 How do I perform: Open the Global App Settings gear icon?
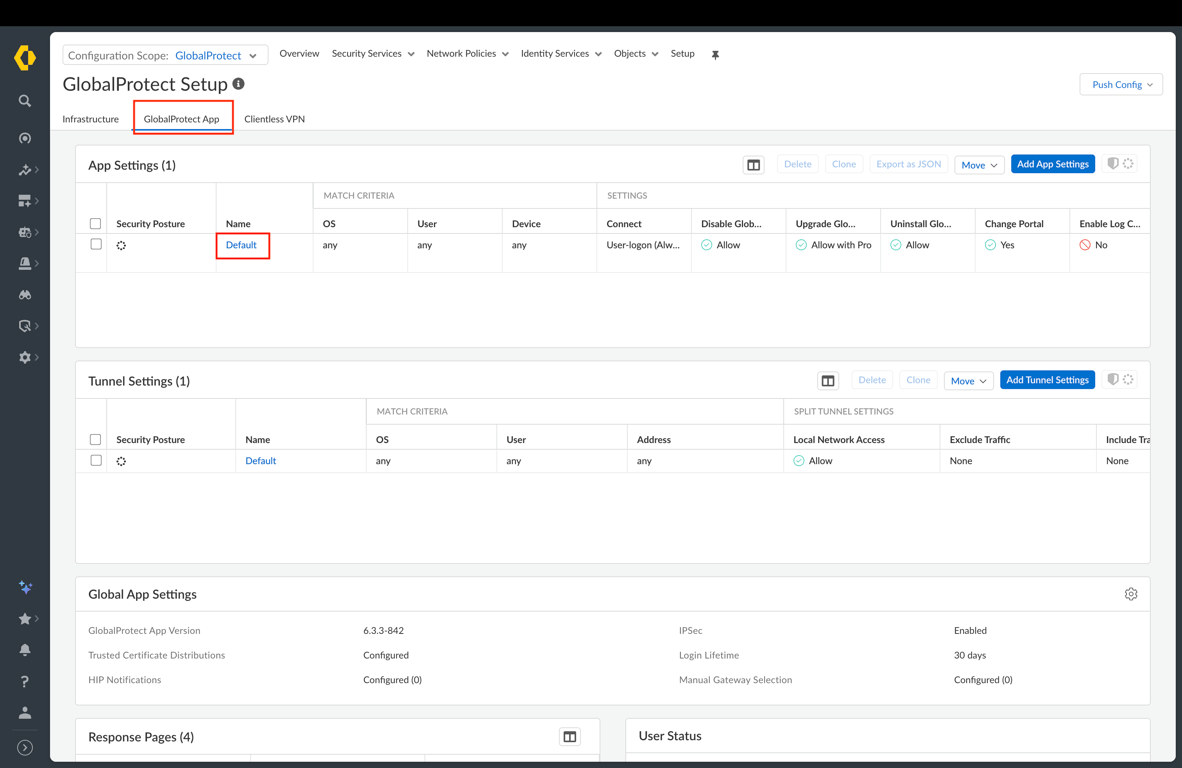pyautogui.click(x=1131, y=594)
